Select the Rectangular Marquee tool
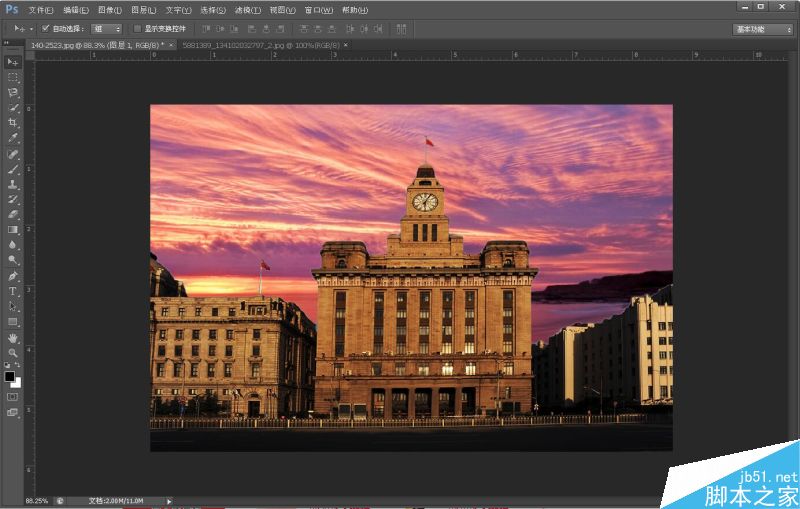 [x=13, y=77]
